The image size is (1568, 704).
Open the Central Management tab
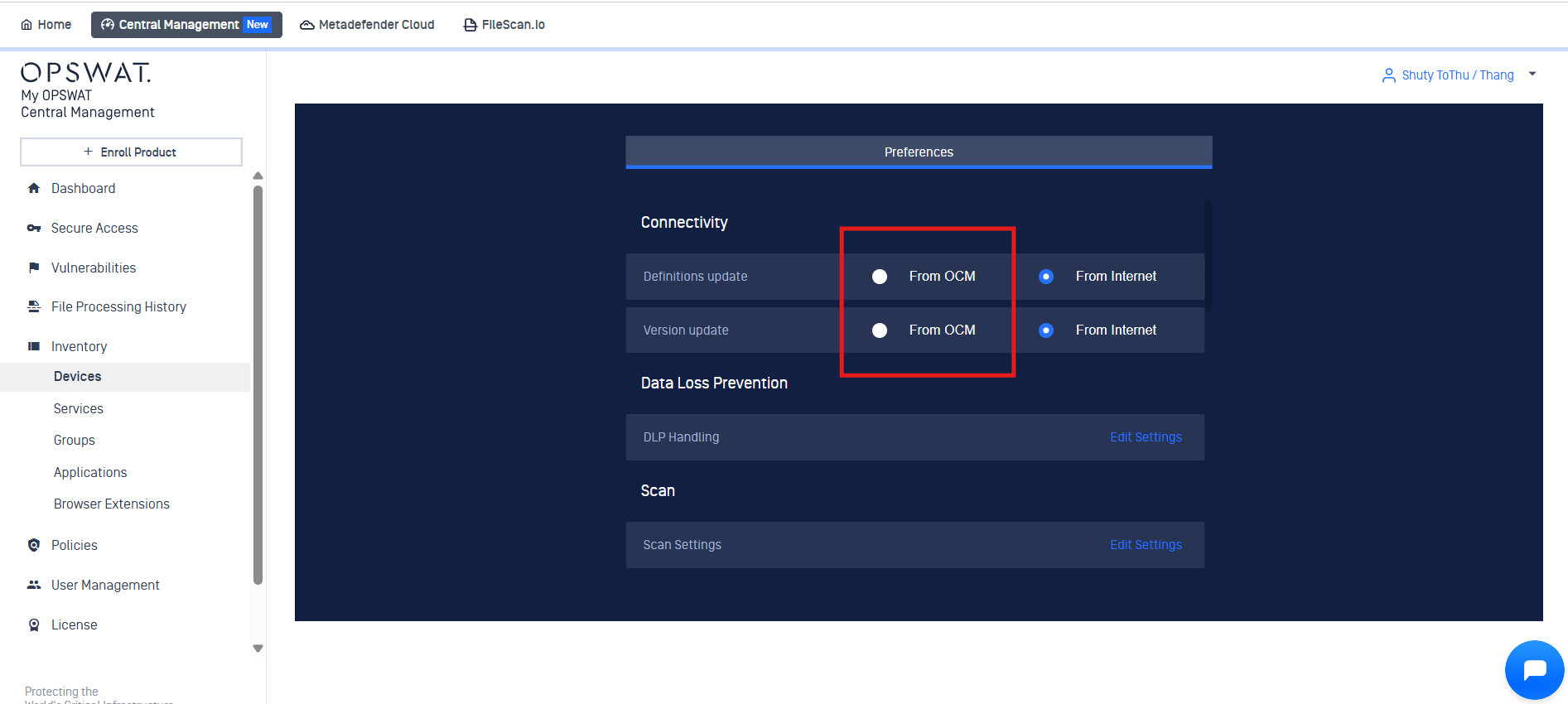click(186, 25)
